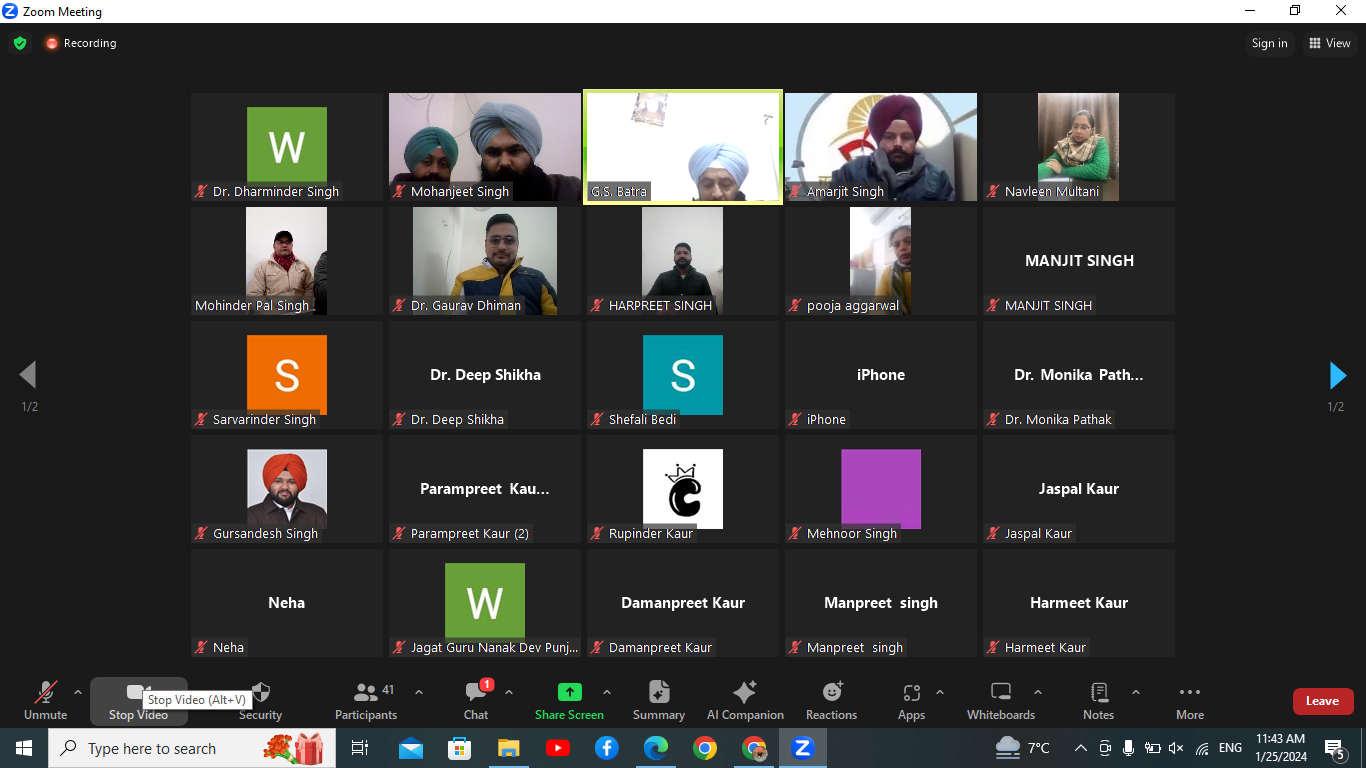
Task: Open Windows Start menu
Action: (x=23, y=748)
